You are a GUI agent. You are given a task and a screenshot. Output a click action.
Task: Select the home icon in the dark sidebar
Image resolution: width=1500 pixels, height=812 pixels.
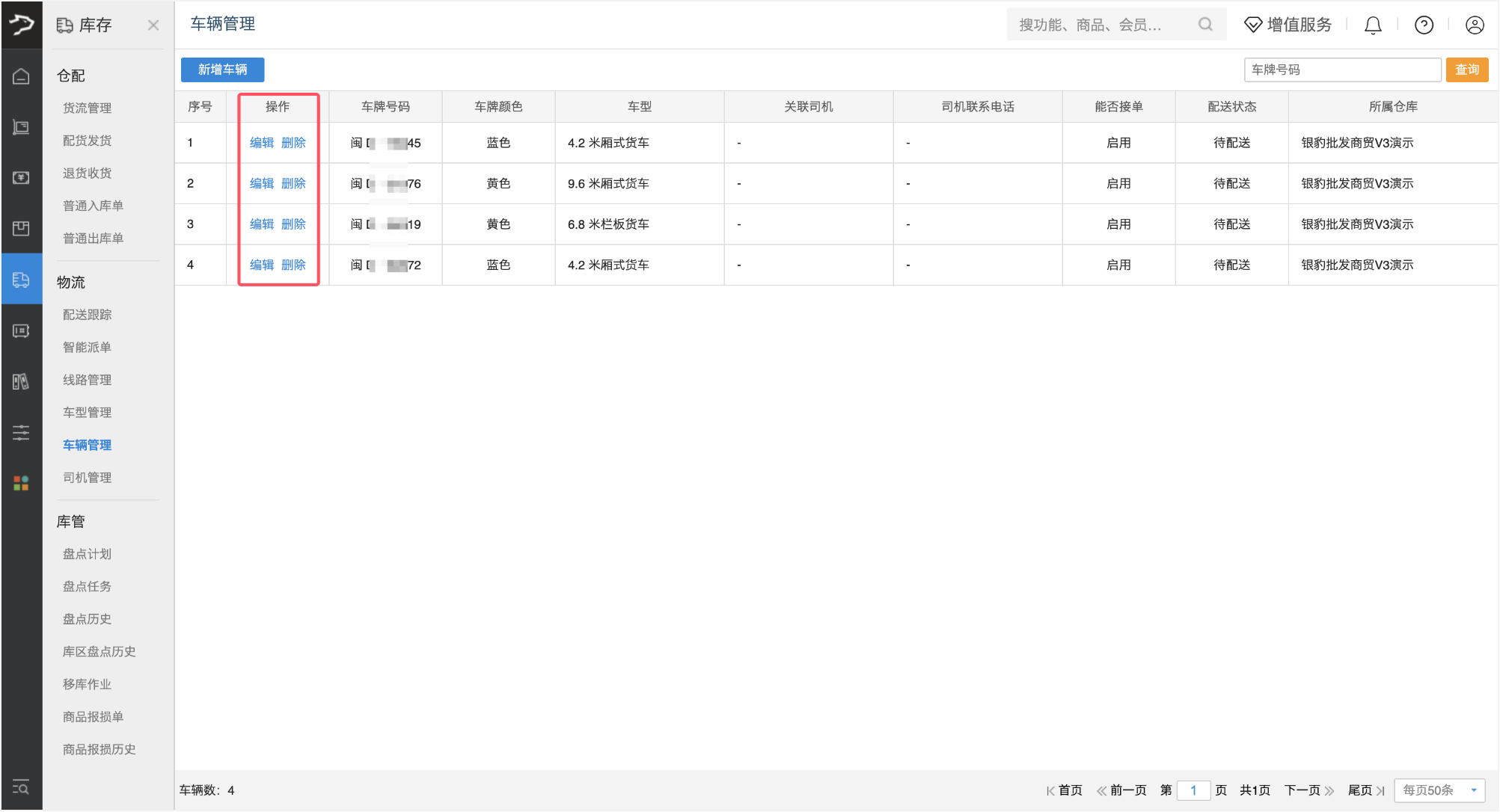pyautogui.click(x=22, y=76)
